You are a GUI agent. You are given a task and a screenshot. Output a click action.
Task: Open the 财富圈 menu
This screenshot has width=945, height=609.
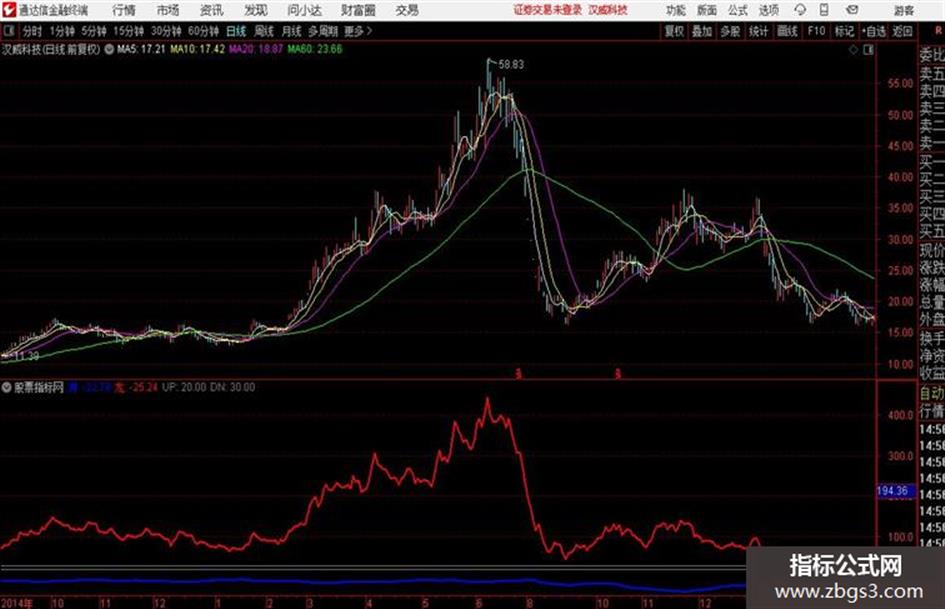(358, 10)
